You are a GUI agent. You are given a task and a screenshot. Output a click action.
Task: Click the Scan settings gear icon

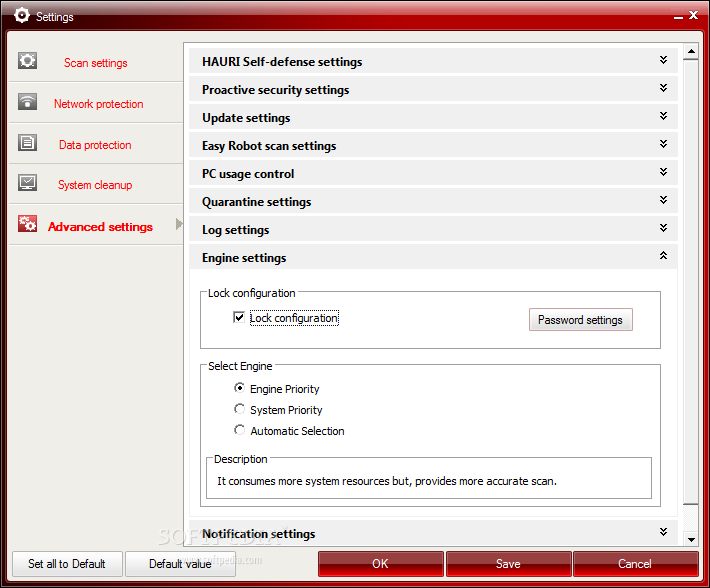pyautogui.click(x=27, y=61)
